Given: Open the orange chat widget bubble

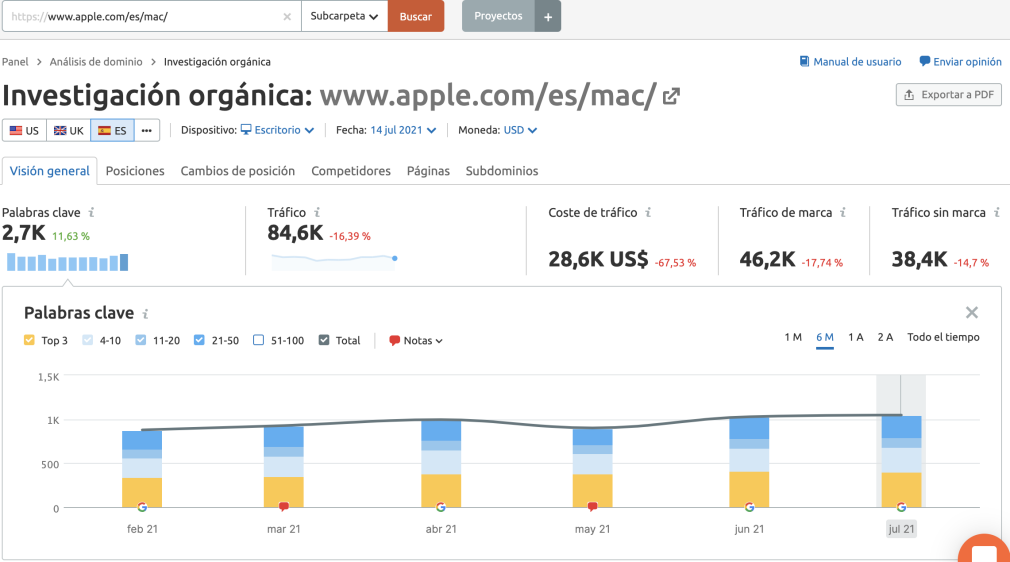Looking at the screenshot, I should [x=984, y=549].
